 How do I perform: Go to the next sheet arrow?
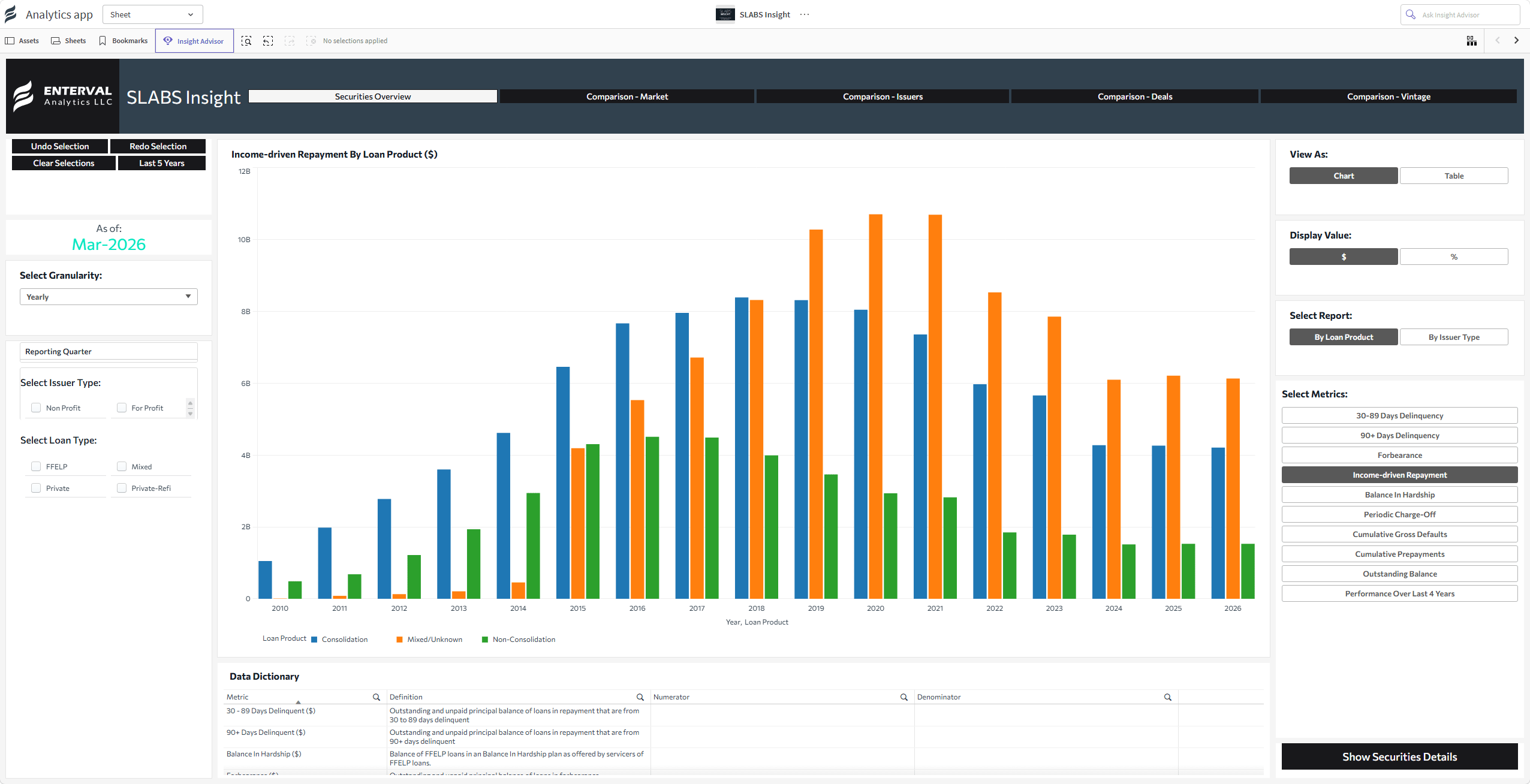(1517, 41)
